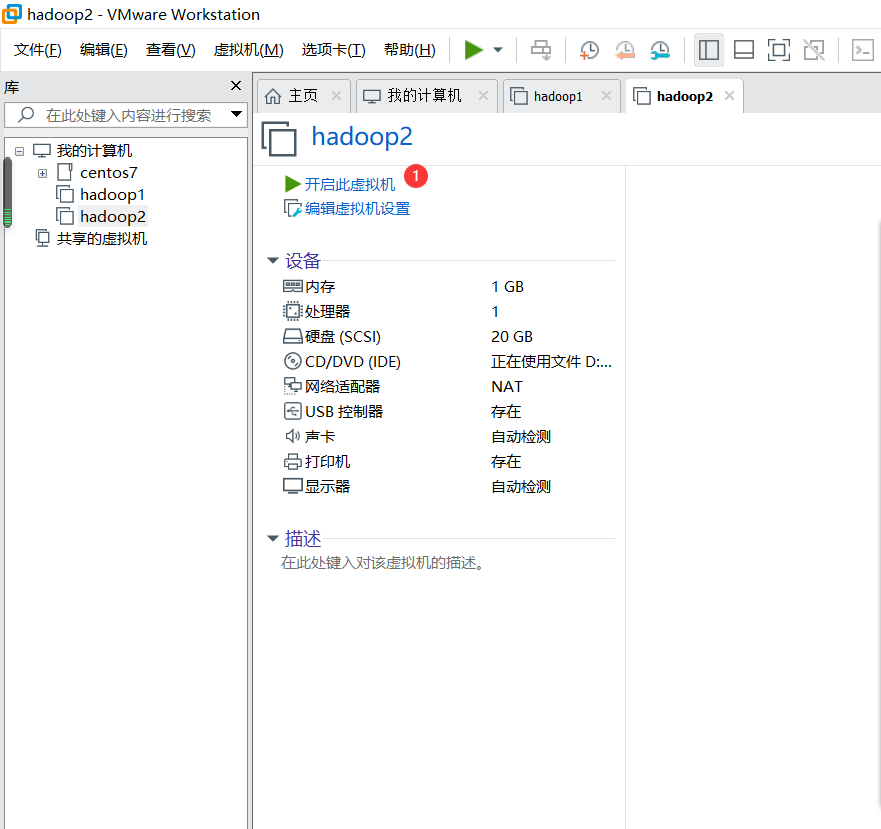
Task: Take a snapshot with the clock-plus icon
Action: [589, 50]
